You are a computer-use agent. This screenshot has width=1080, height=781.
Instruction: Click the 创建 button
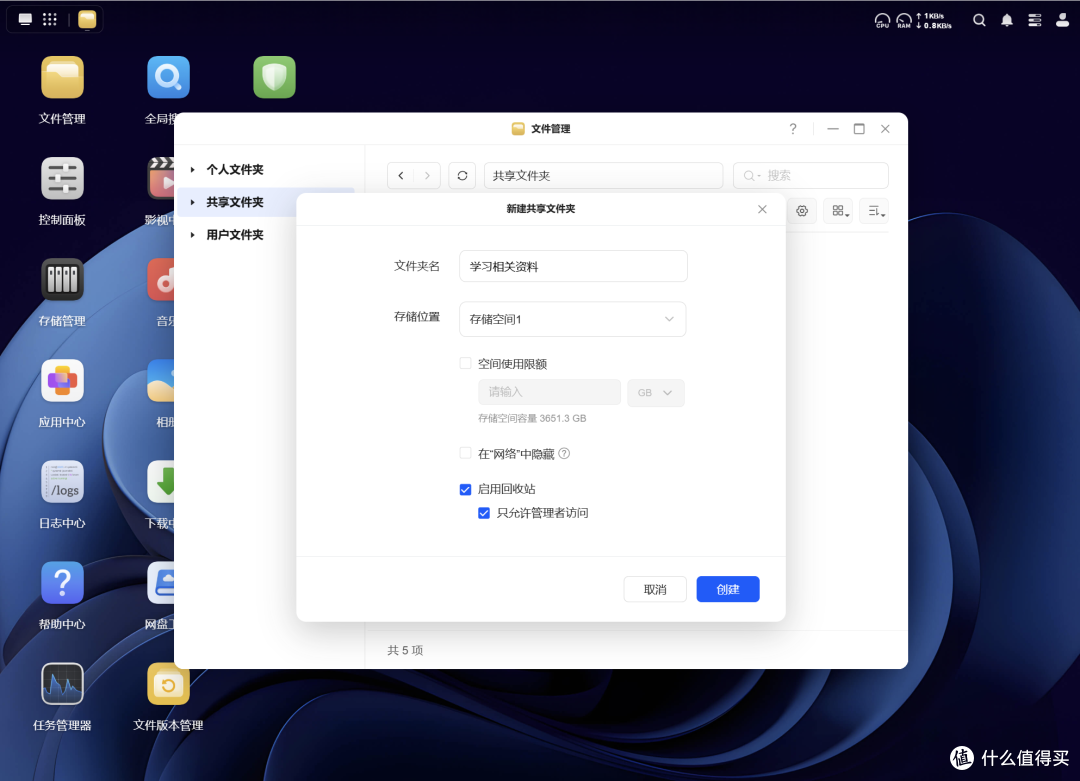coord(727,590)
